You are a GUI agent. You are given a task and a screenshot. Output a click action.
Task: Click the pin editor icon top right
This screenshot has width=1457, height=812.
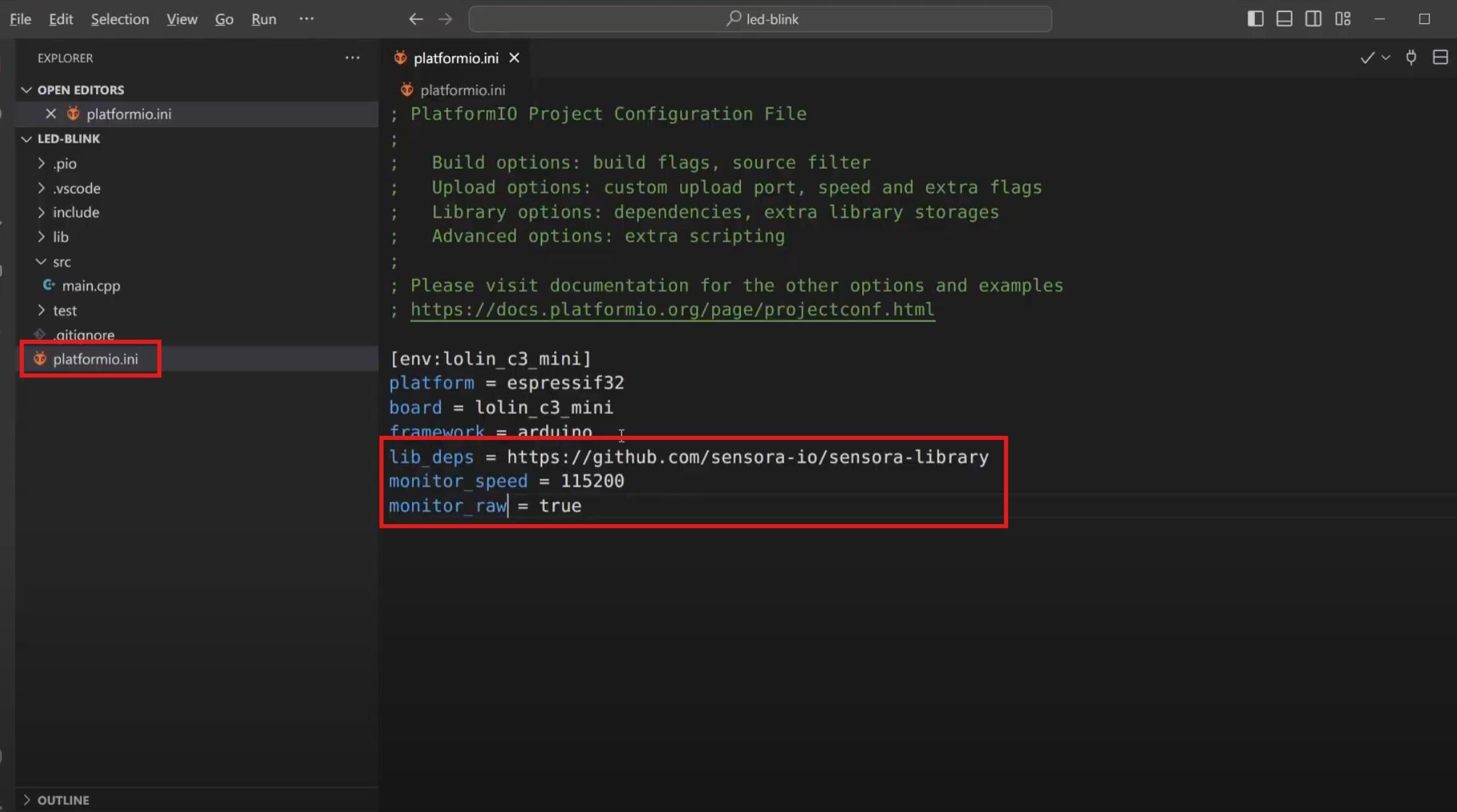1412,57
